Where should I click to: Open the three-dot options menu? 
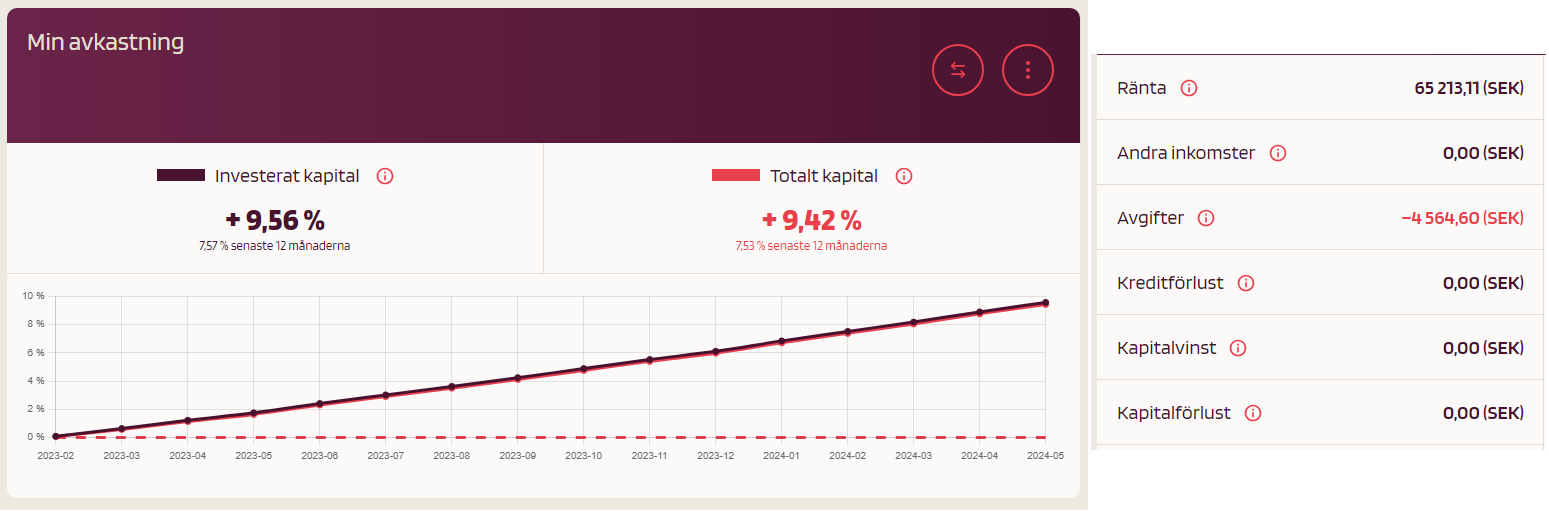(1027, 70)
